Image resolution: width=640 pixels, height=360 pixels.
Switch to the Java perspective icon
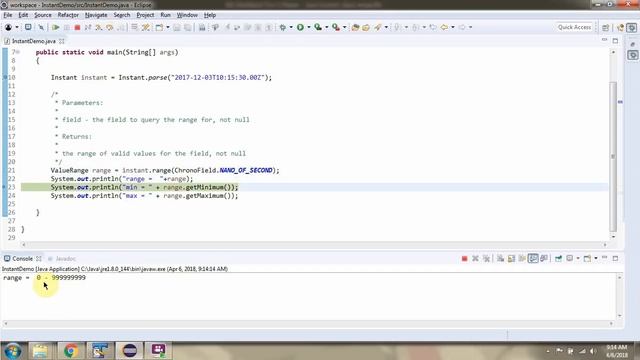620,27
